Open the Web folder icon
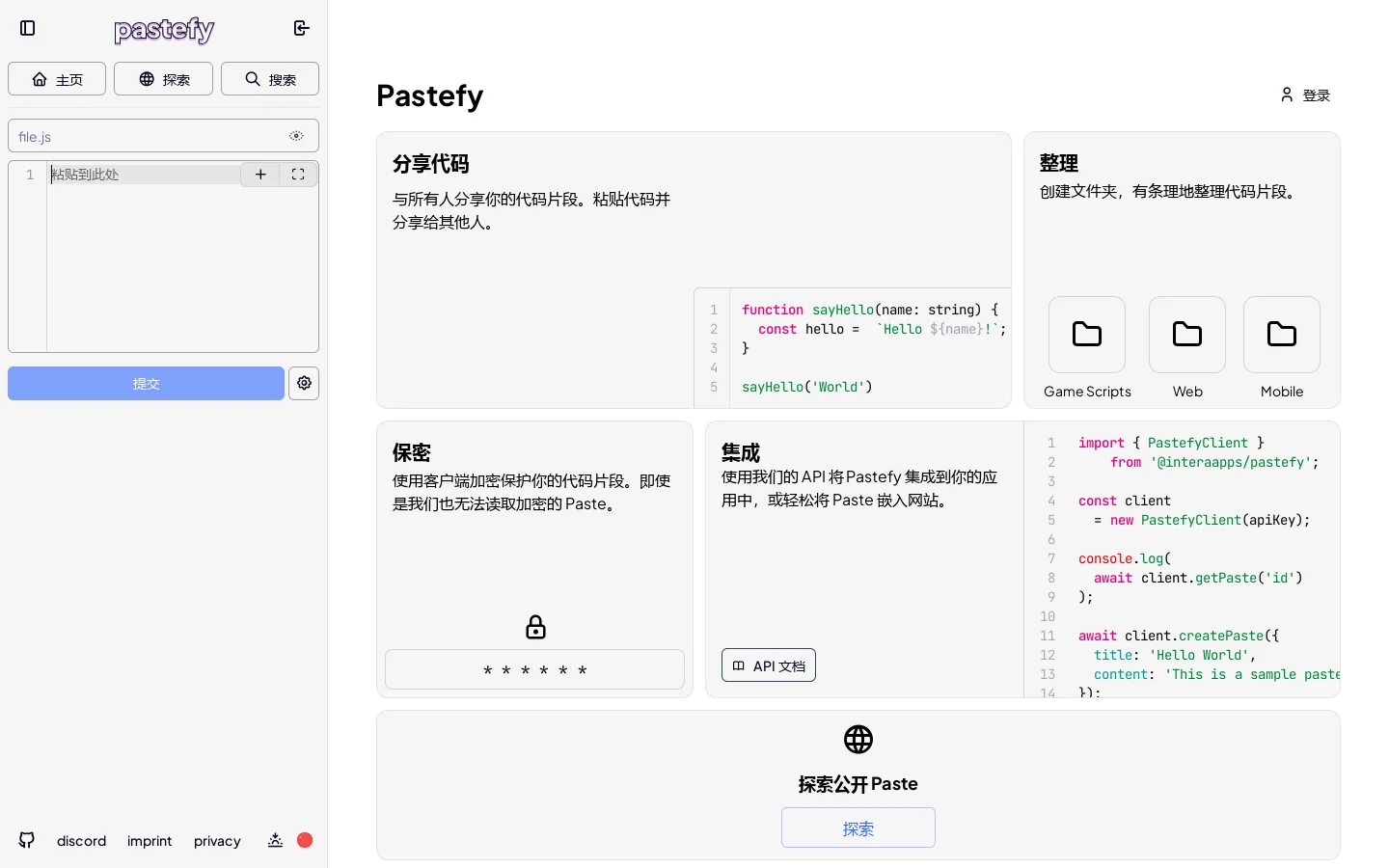 (1187, 335)
